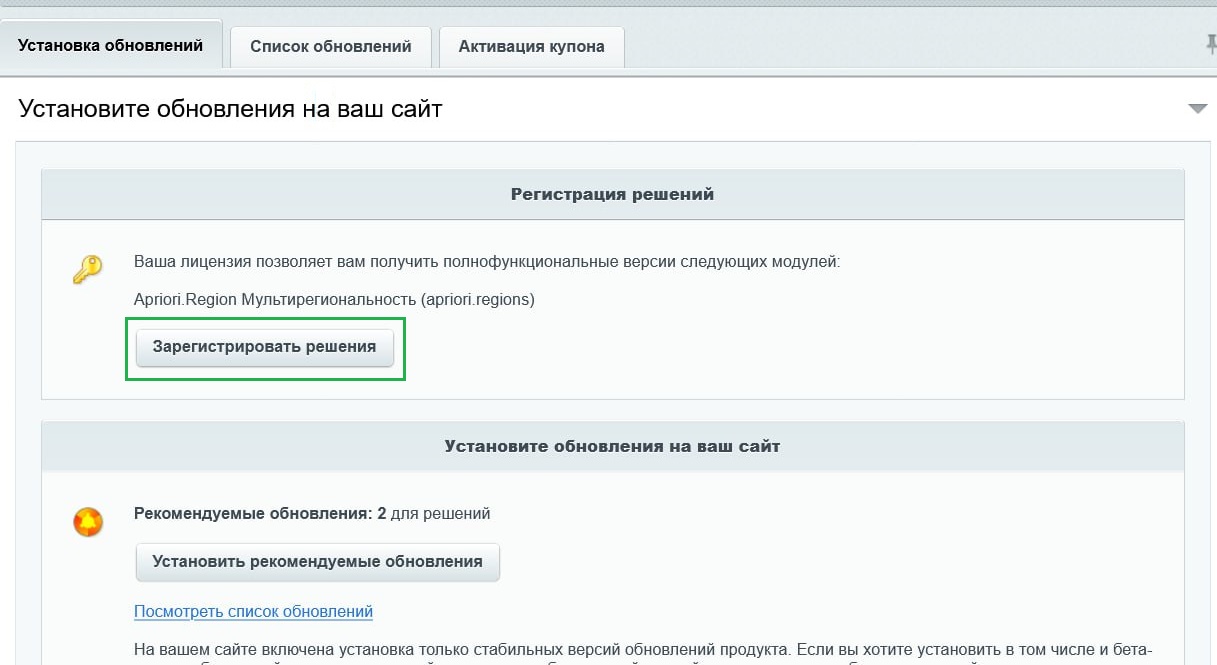
Task: Click the golden key license icon
Action: coord(88,270)
